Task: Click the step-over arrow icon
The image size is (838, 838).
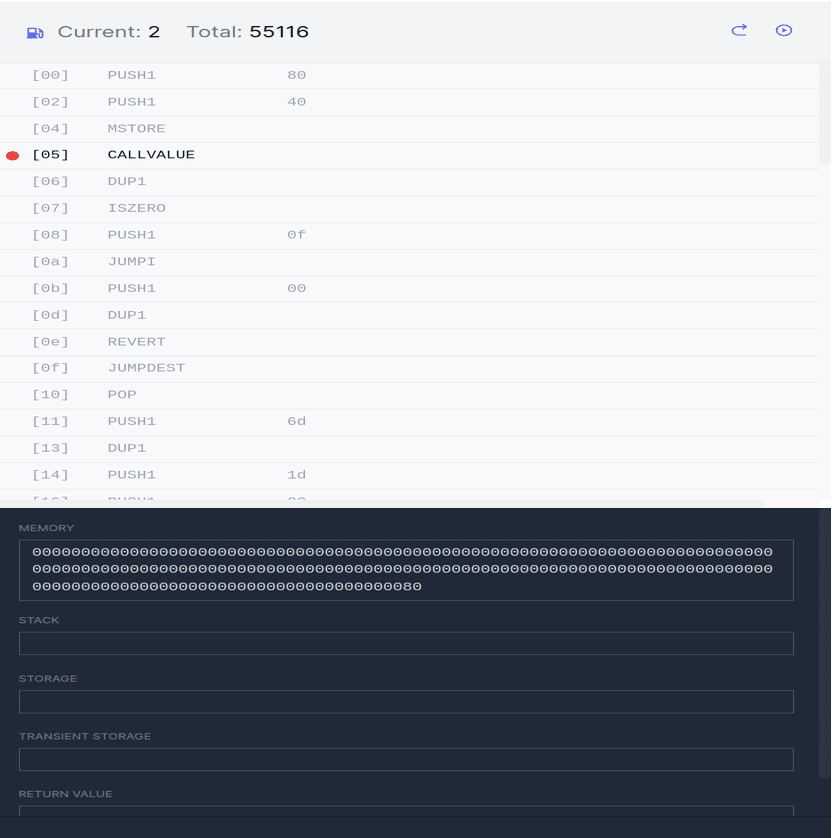Action: tap(739, 30)
